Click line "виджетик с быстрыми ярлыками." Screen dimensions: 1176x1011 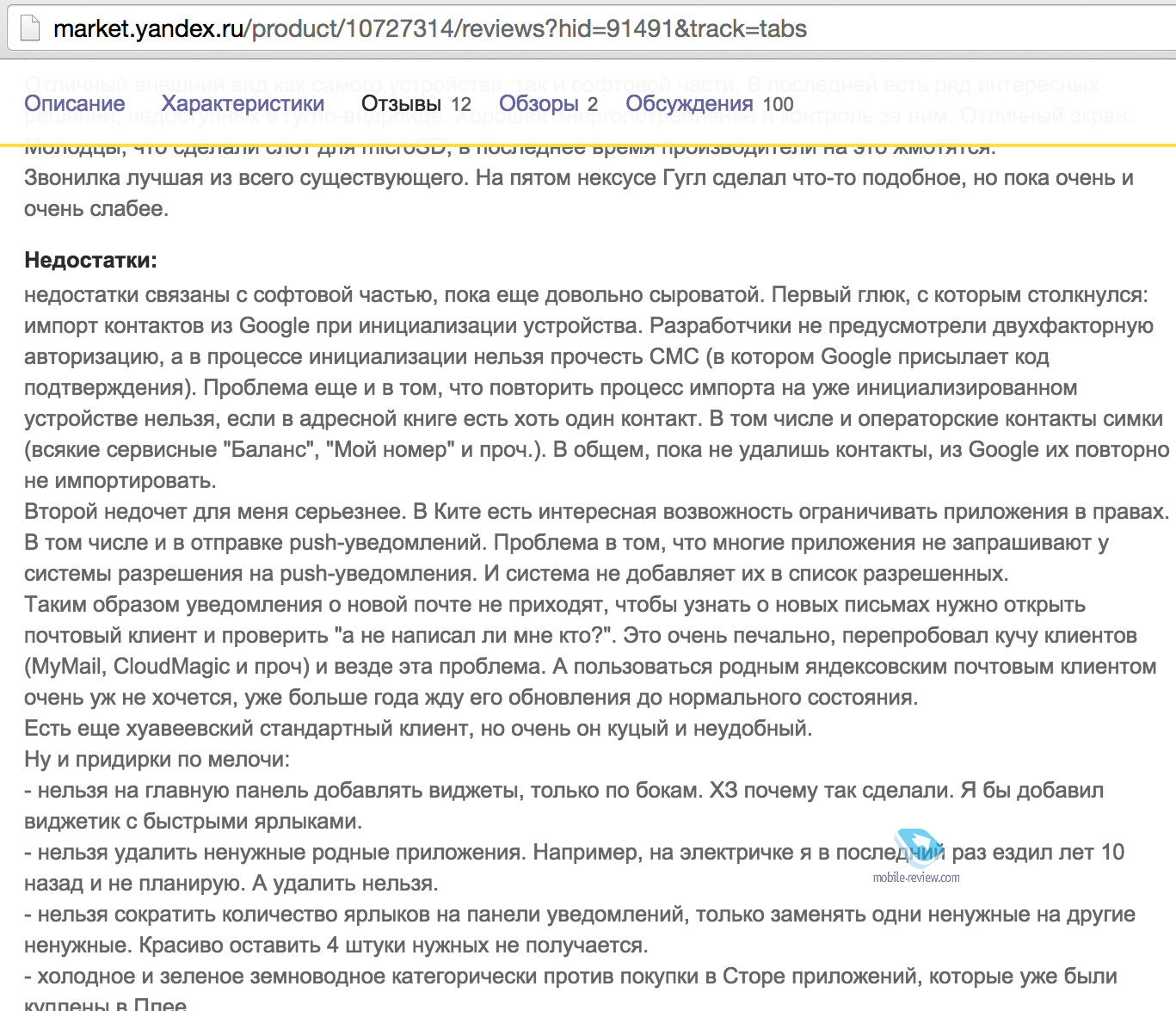click(x=194, y=822)
